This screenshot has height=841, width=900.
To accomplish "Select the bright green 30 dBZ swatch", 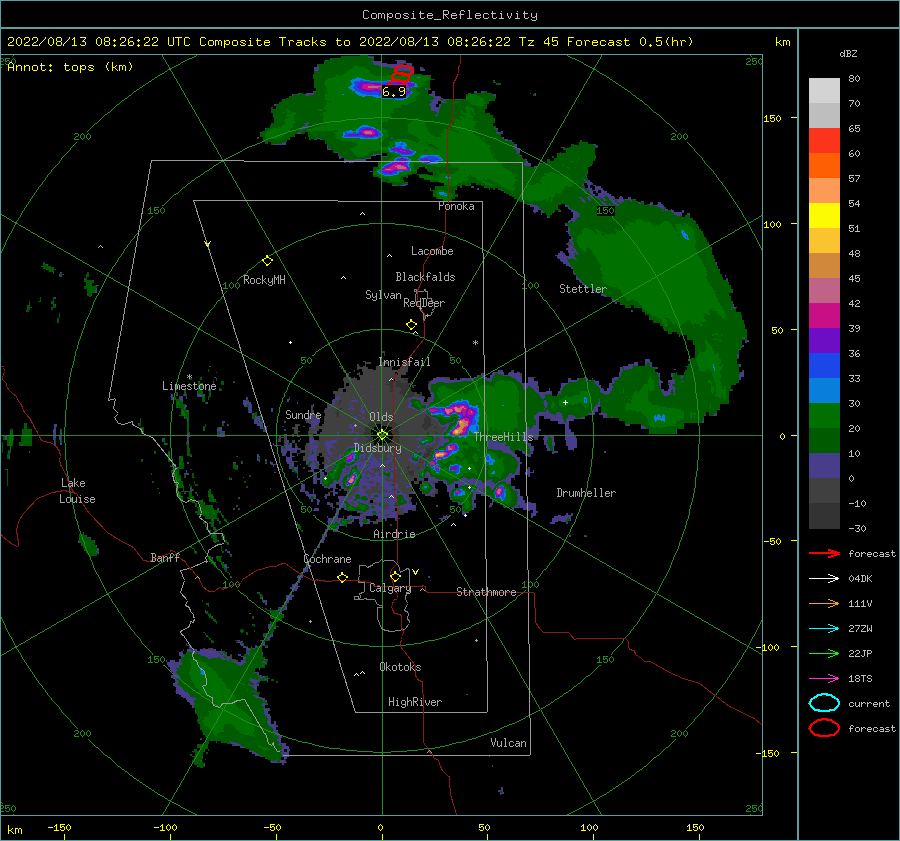I will point(824,415).
